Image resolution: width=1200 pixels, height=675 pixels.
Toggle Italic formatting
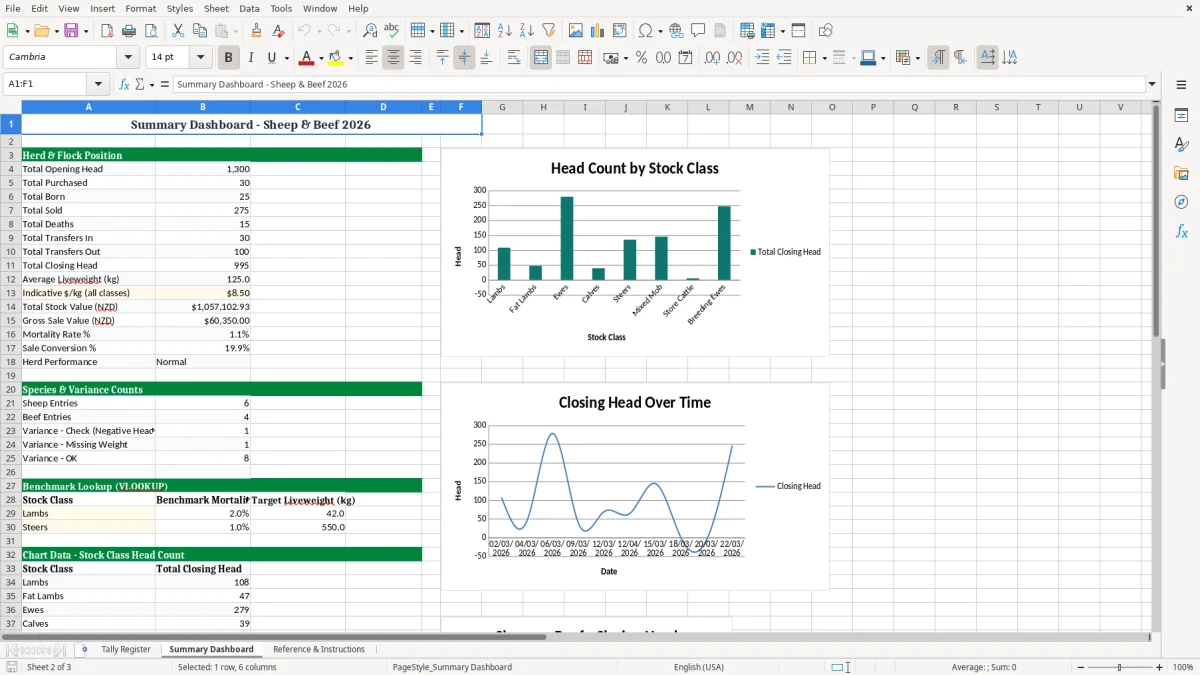point(251,58)
